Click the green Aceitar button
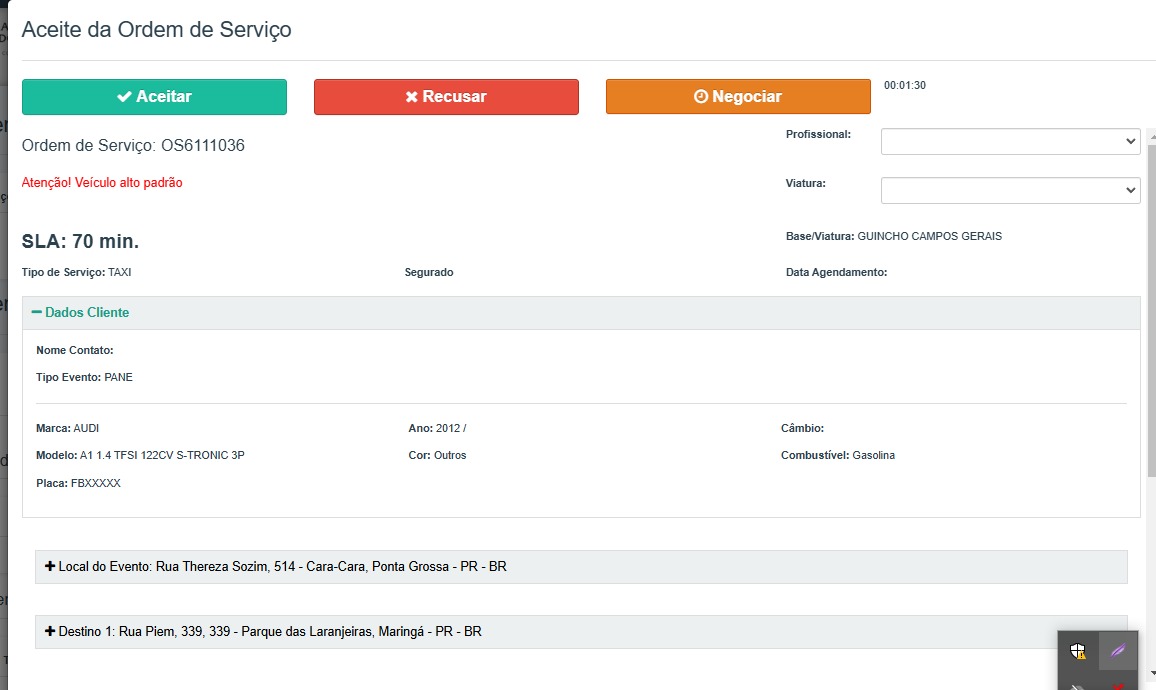Viewport: 1156px width, 690px height. (154, 97)
